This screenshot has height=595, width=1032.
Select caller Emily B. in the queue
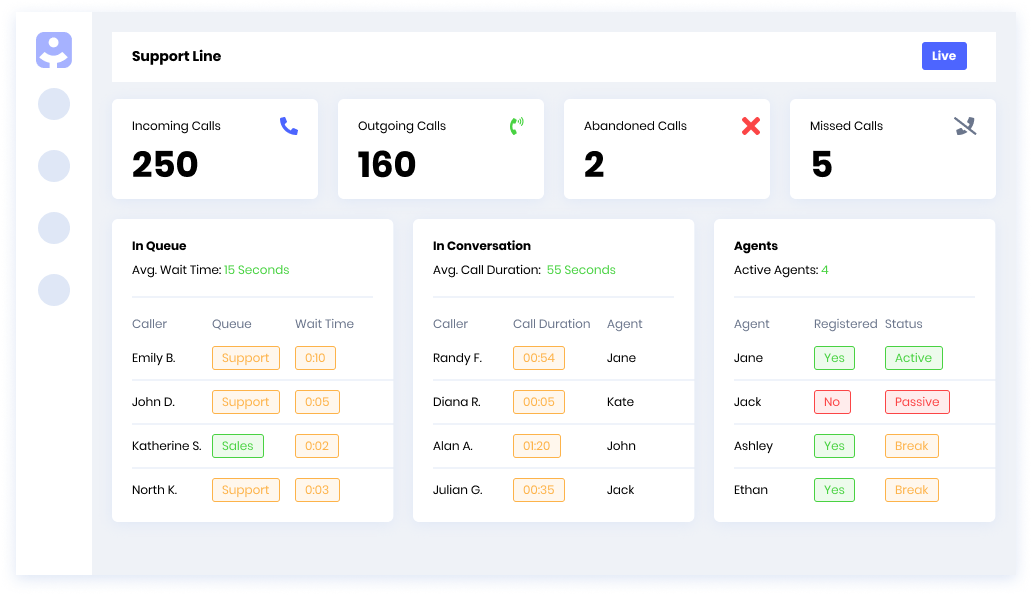coord(154,357)
